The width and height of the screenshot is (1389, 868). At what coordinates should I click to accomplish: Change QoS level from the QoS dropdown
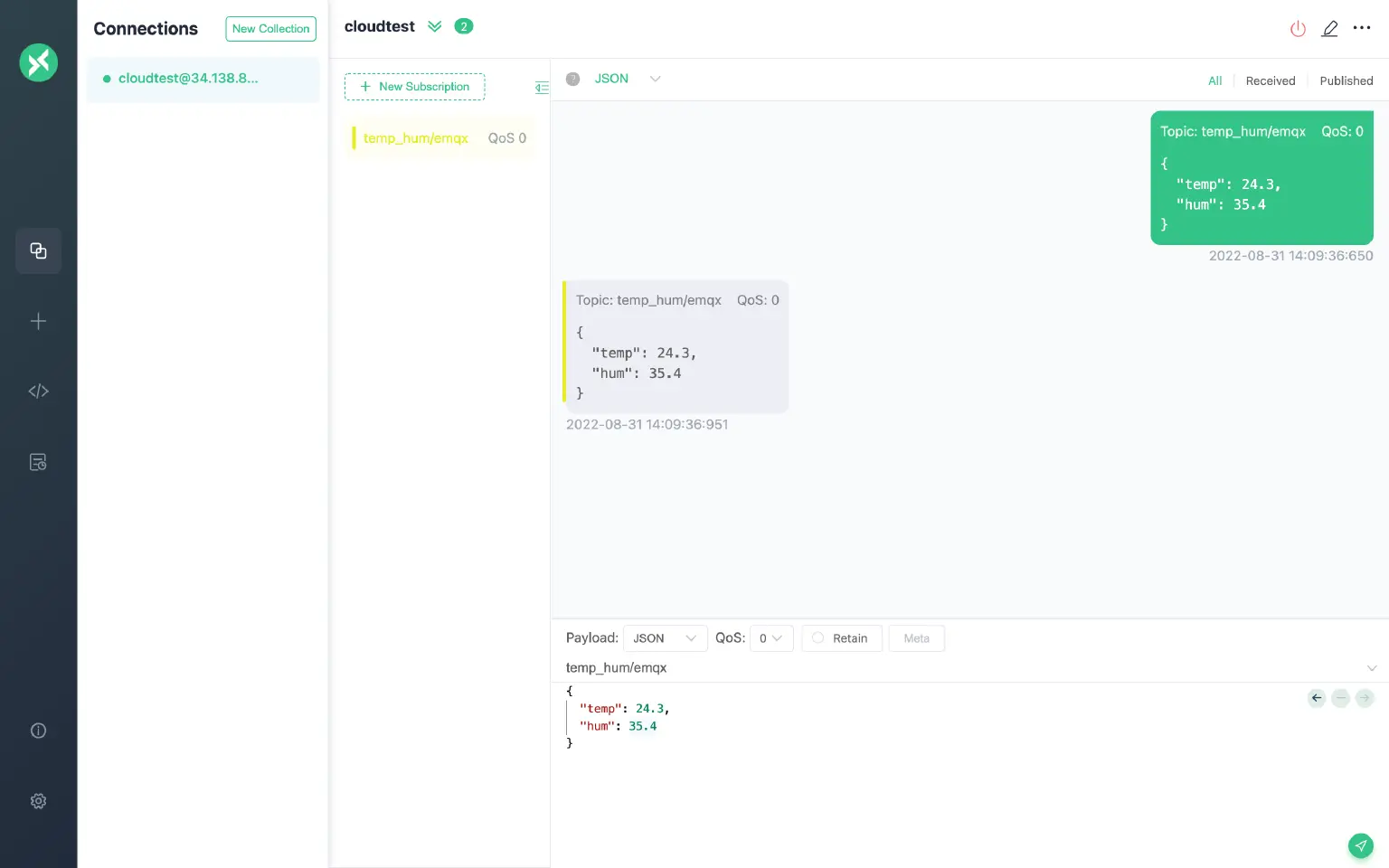771,638
